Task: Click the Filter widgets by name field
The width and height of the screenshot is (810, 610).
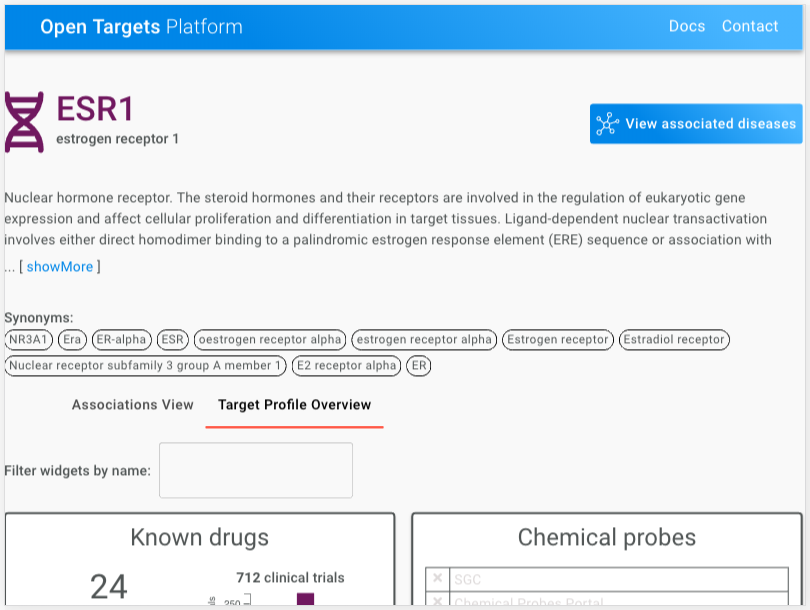Action: click(255, 470)
